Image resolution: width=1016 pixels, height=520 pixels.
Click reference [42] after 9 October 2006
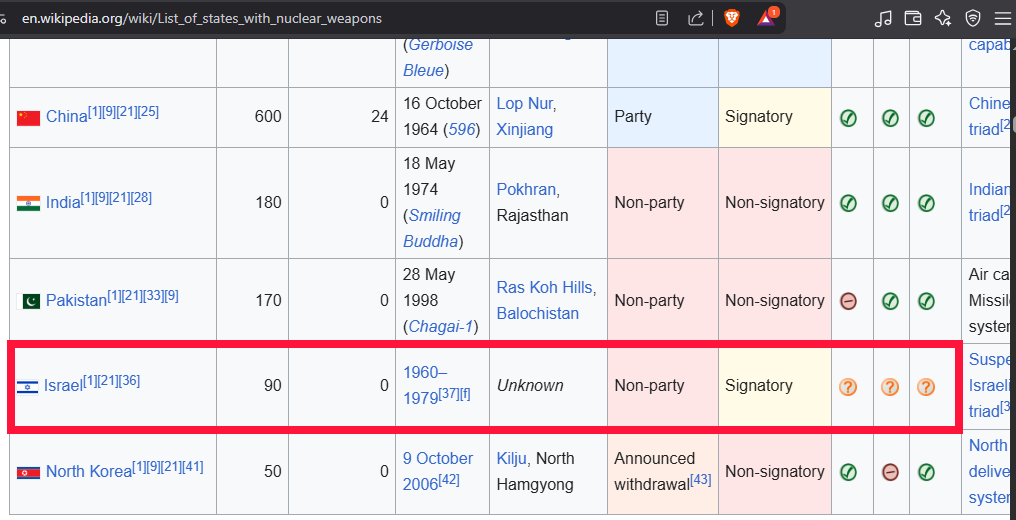point(449,479)
